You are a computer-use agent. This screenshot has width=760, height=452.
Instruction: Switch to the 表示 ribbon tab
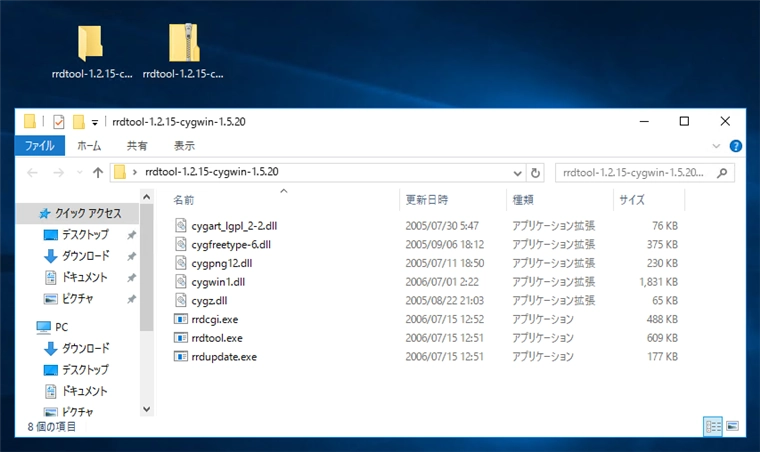(184, 146)
